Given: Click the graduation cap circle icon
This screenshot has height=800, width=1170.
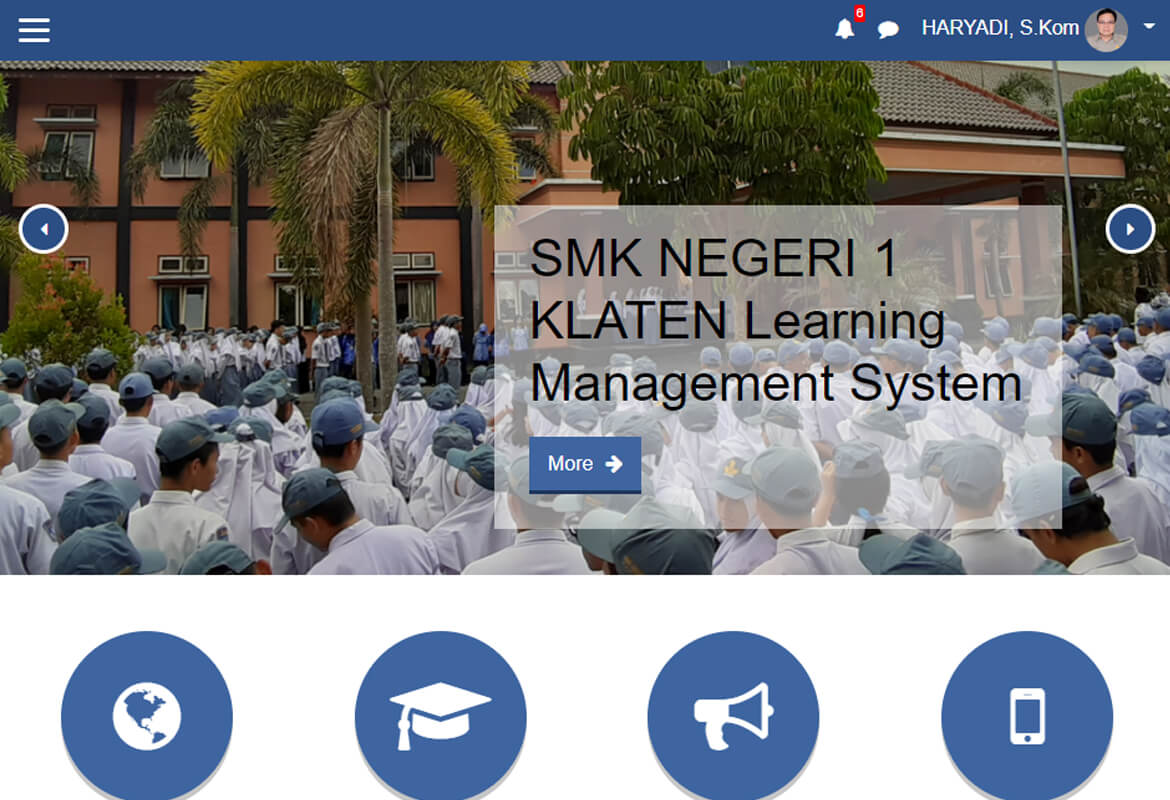Looking at the screenshot, I should 440,716.
